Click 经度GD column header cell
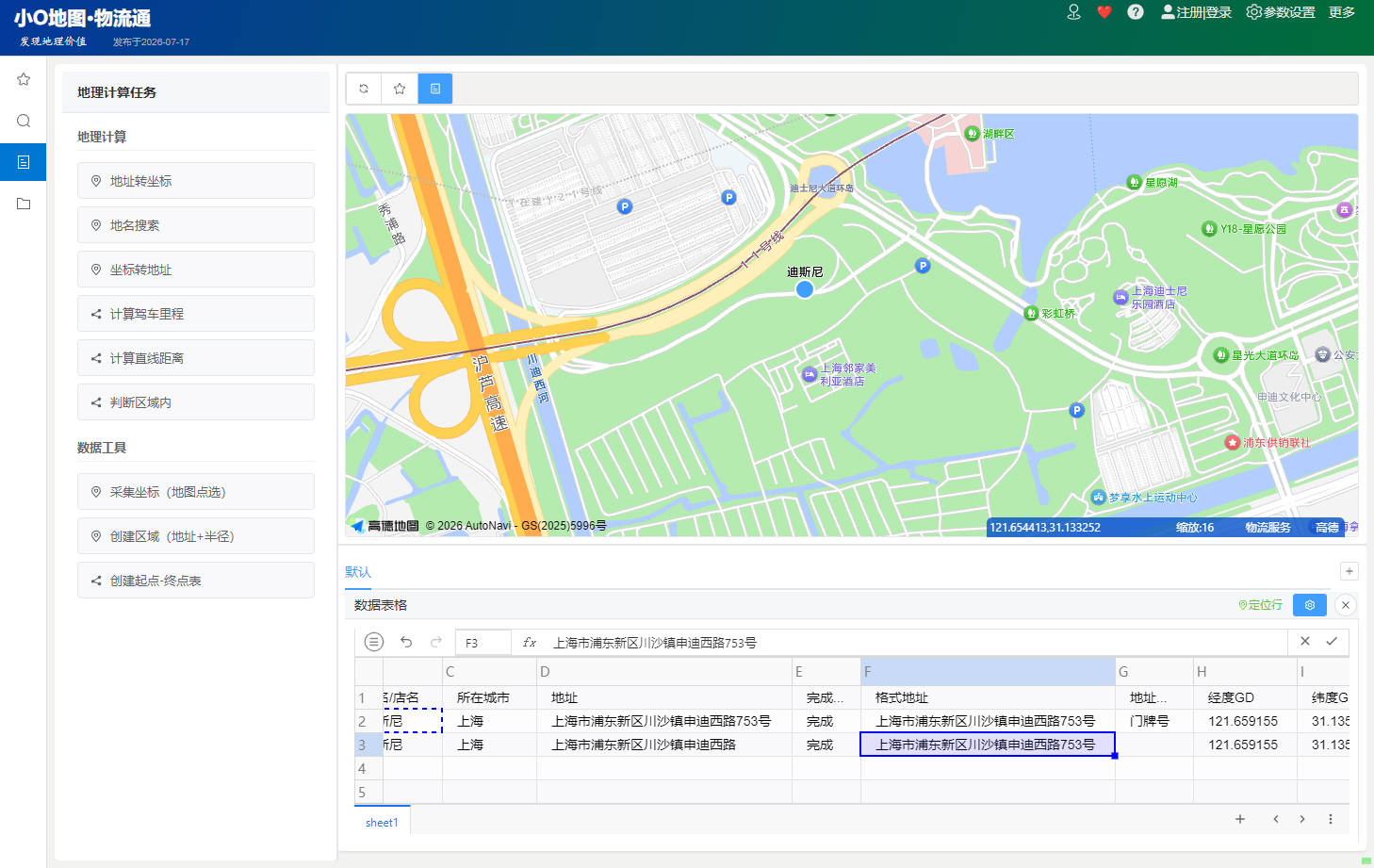Viewport: 1374px width, 868px height. coord(1245,697)
